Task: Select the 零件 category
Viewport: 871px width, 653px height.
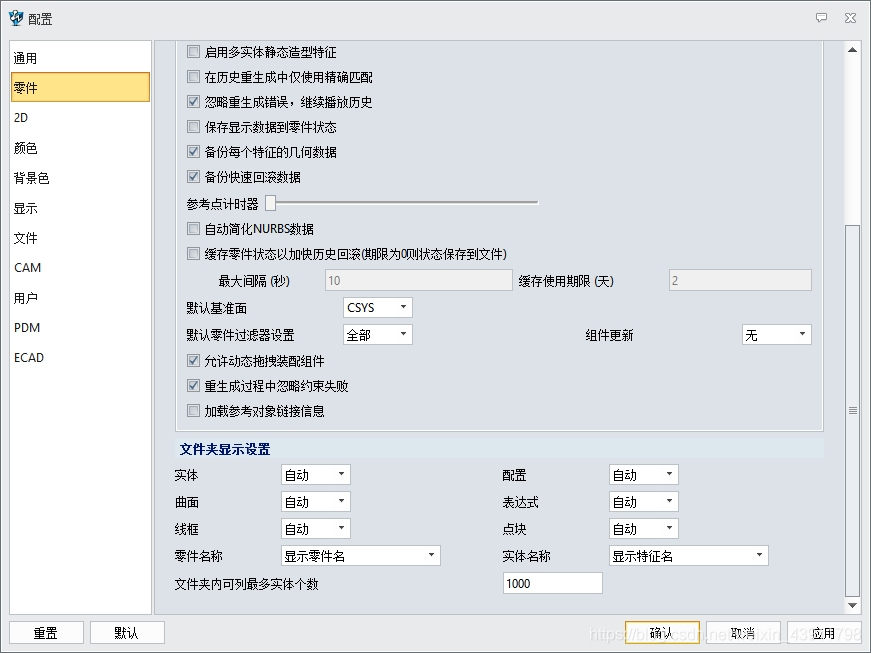Action: tap(81, 87)
